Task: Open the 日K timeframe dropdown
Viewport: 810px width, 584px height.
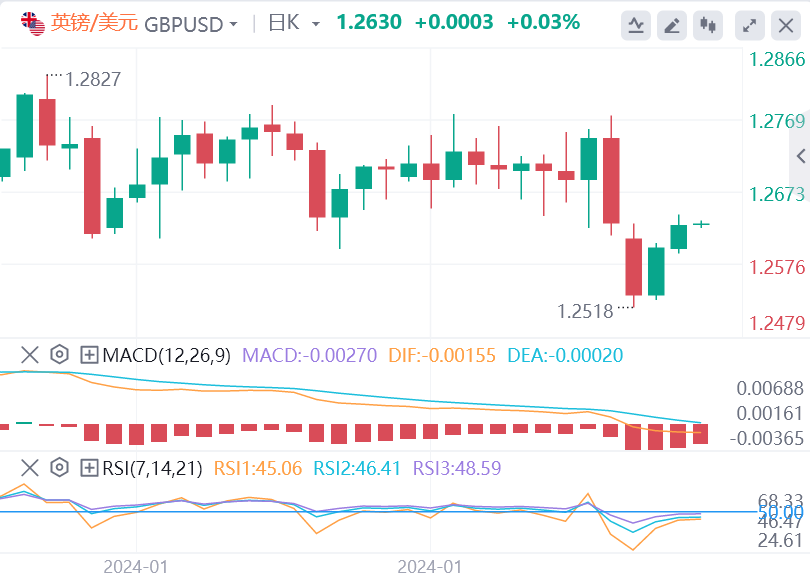Action: coord(316,24)
